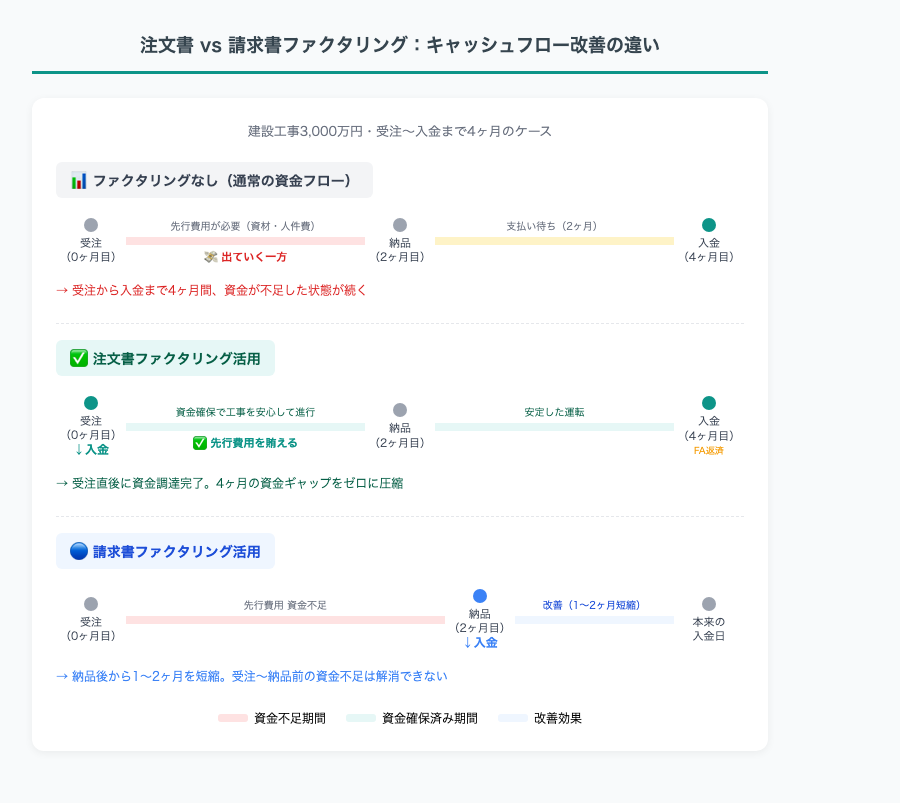Select the checkmark icon beside 先行費用を賄える
This screenshot has width=900, height=803.
coord(197,441)
